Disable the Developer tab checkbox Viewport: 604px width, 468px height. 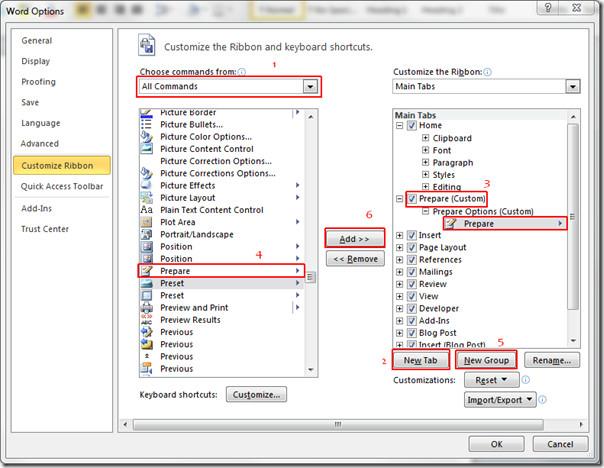[x=412, y=309]
